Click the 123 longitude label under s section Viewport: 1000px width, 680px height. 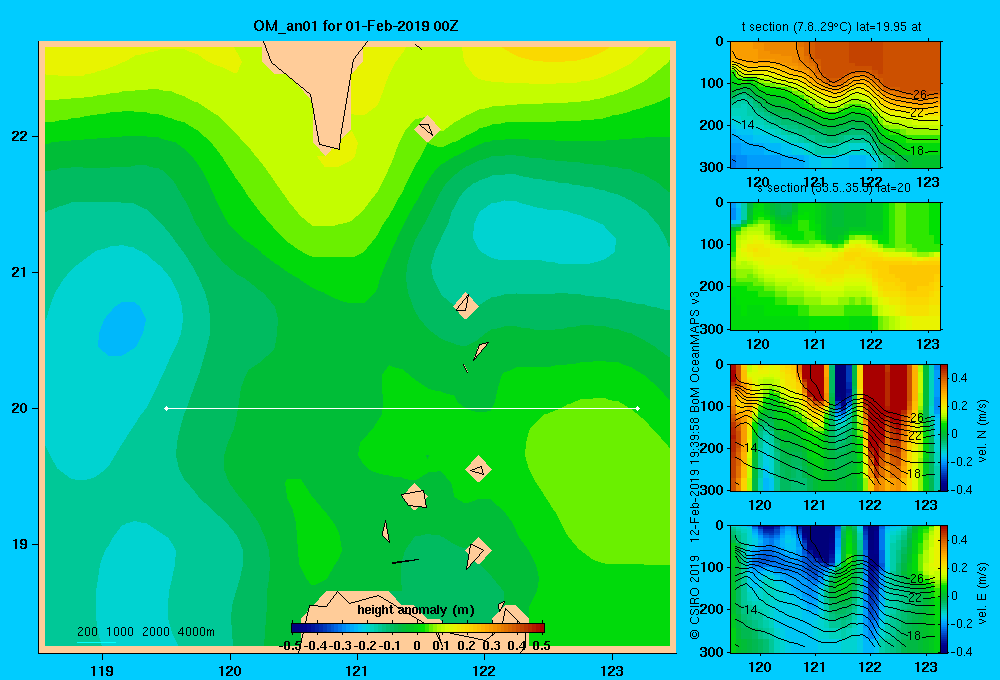click(927, 344)
